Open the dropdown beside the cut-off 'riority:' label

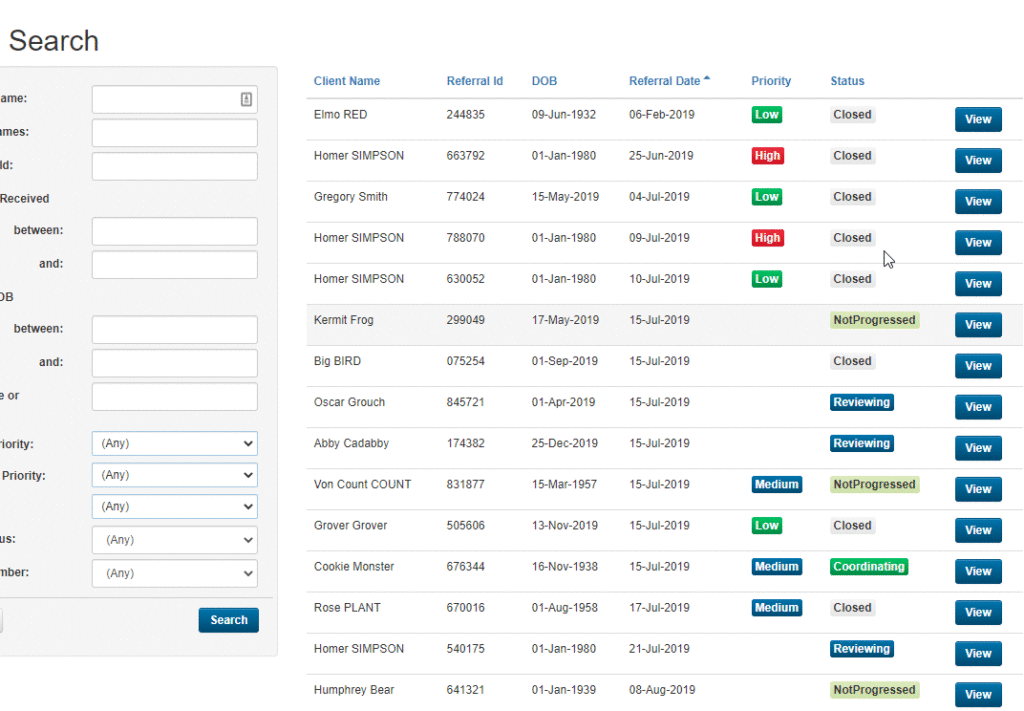[x=174, y=443]
